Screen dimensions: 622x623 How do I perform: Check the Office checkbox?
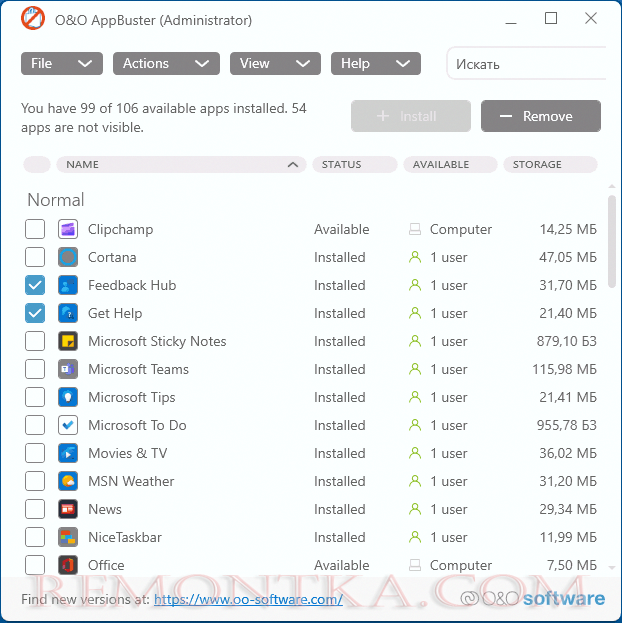[35, 565]
